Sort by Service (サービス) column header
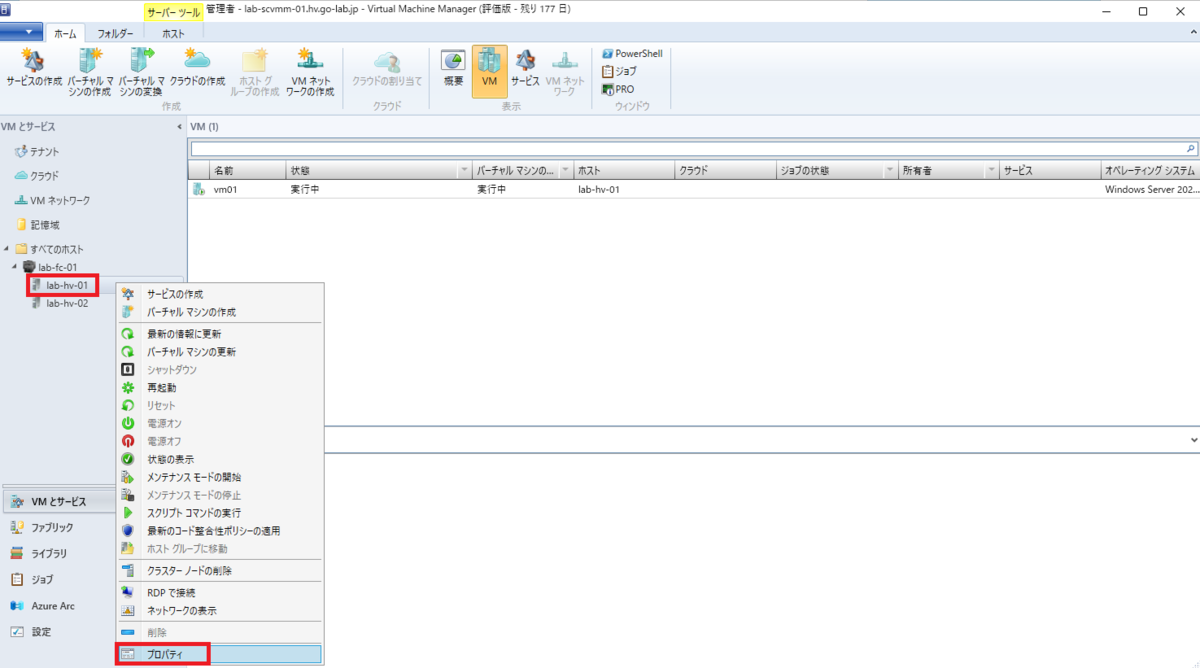 [x=1050, y=171]
